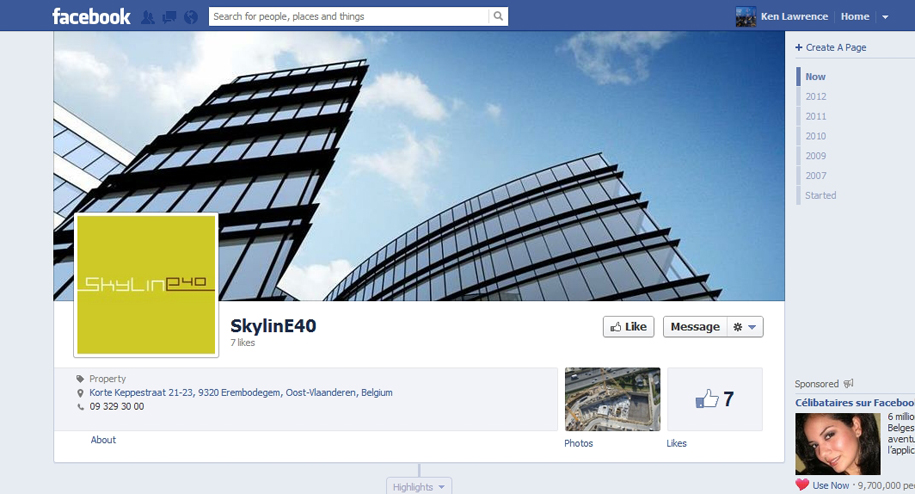Go to the Home page
This screenshot has width=915, height=494.
[855, 16]
